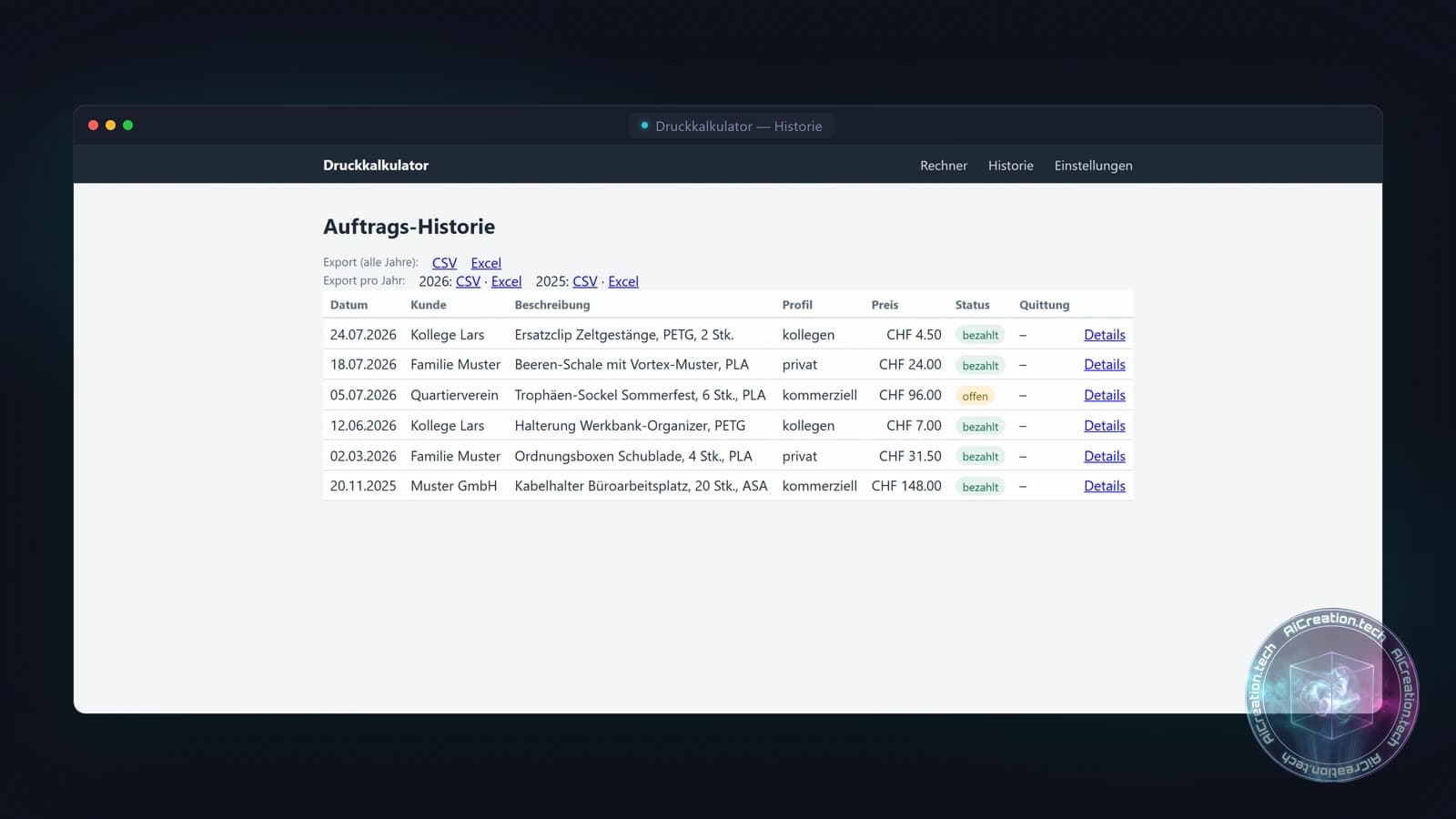The width and height of the screenshot is (1456, 819).
Task: Click price 'CHF 31.50'
Action: [x=910, y=456]
